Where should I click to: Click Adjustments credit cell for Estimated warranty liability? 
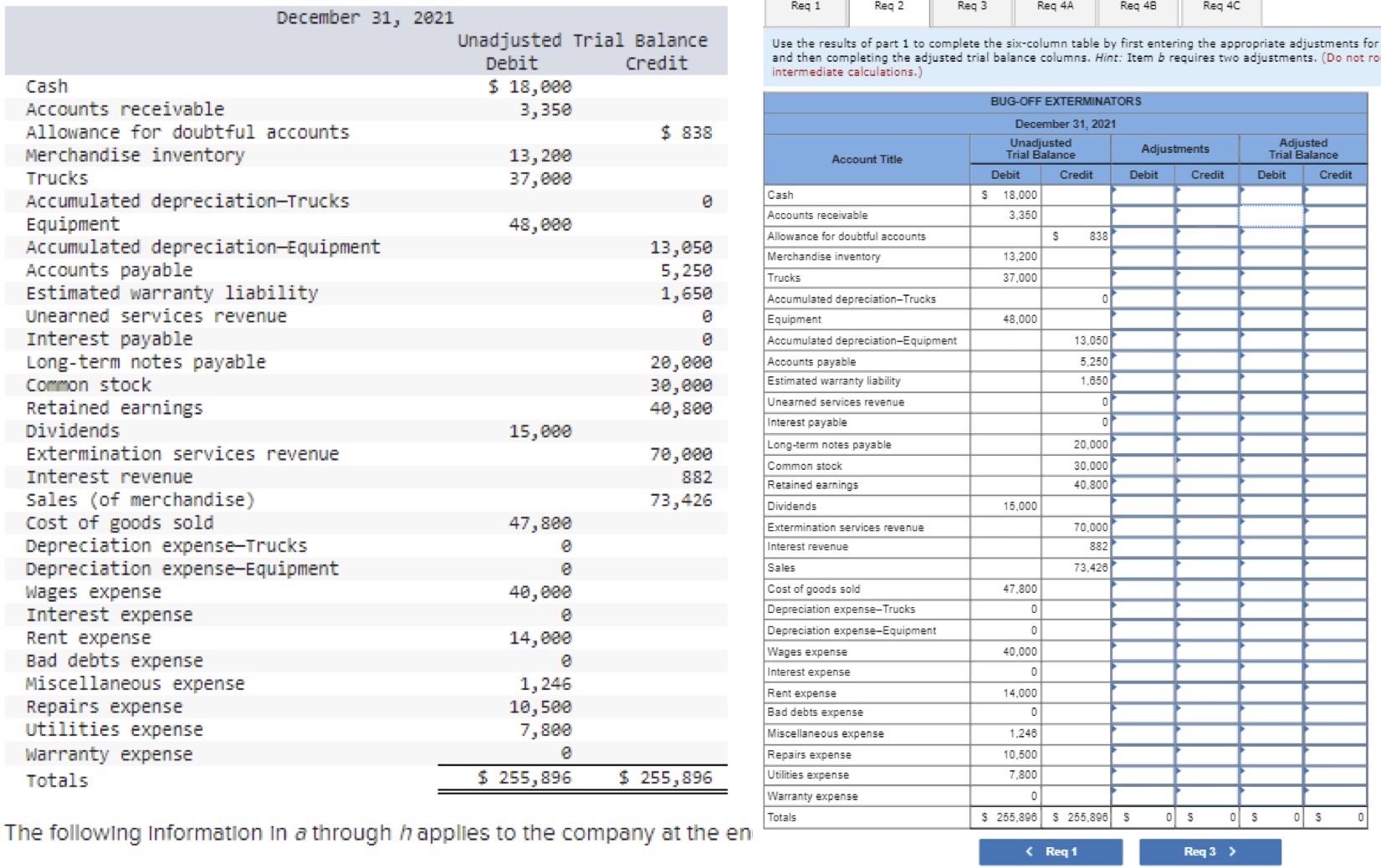[1207, 381]
